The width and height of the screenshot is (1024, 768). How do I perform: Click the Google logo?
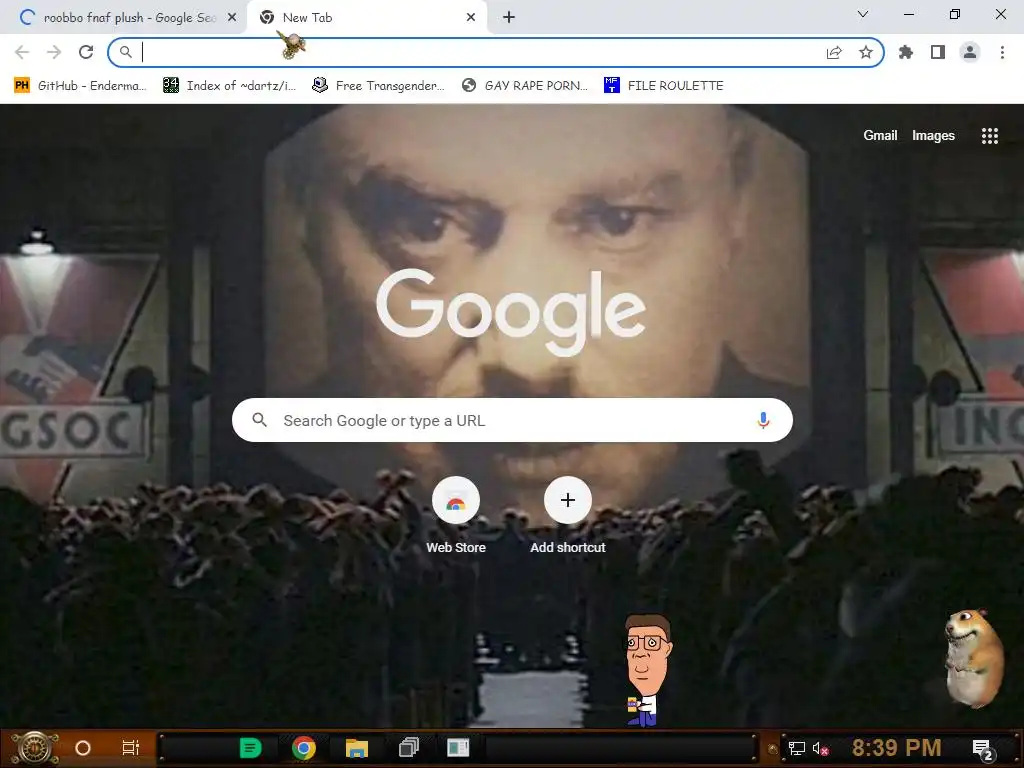511,312
